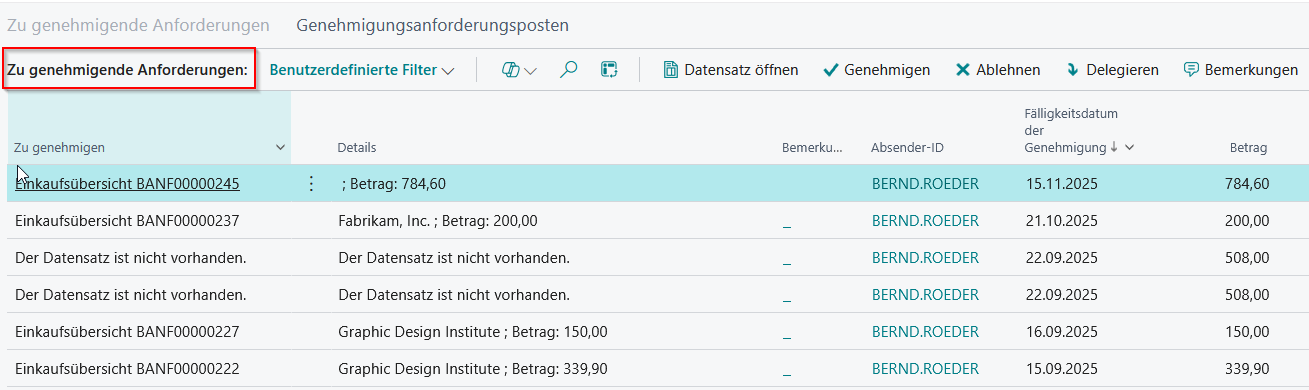Screen dimensions: 1309x390
Task: Click BERND.ROEDER in the 784,60 row
Action: pos(925,184)
